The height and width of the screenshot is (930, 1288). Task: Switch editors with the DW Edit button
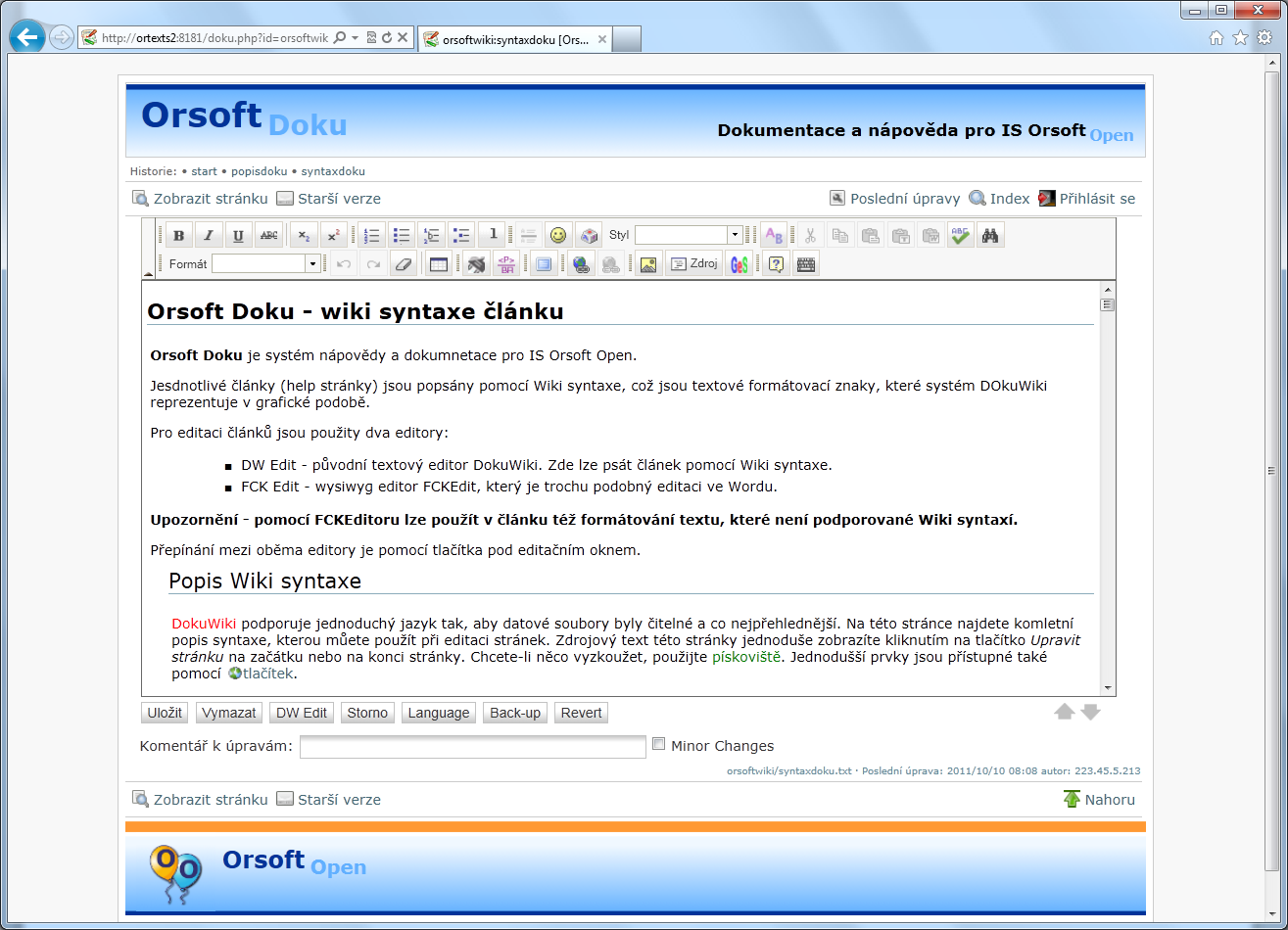301,713
